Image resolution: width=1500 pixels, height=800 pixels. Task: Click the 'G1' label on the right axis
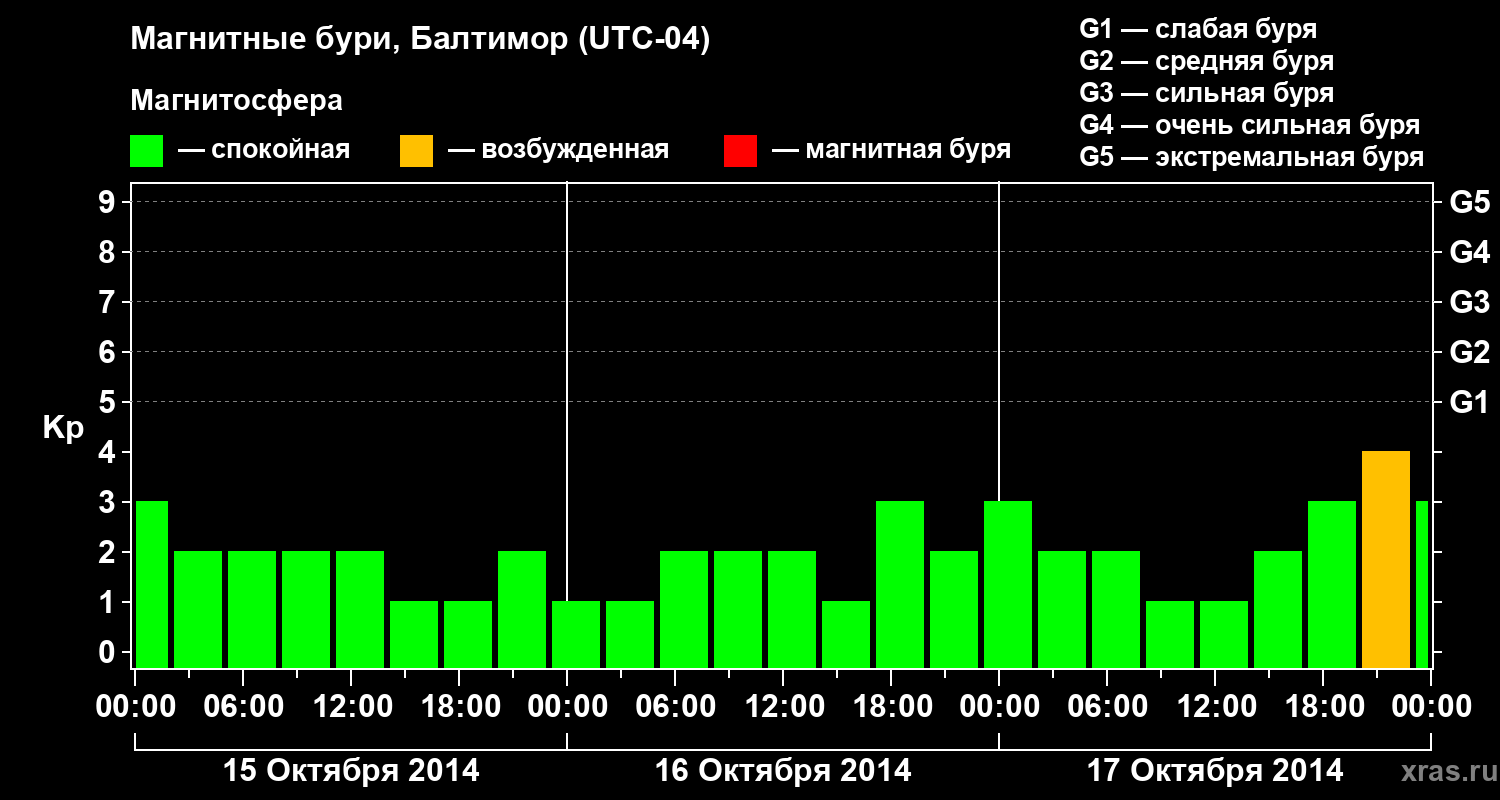[x=1469, y=402]
